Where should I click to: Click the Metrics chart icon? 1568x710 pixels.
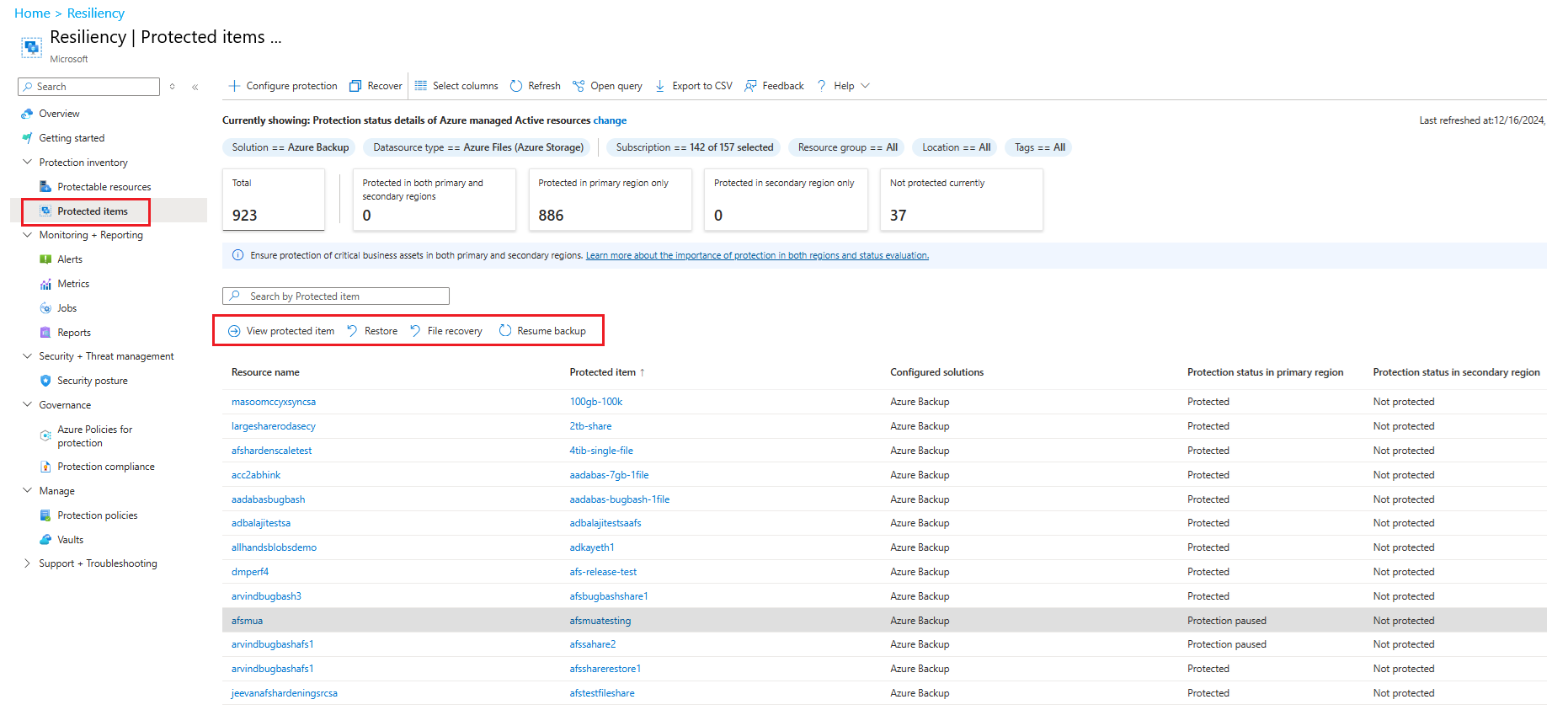pyautogui.click(x=45, y=284)
